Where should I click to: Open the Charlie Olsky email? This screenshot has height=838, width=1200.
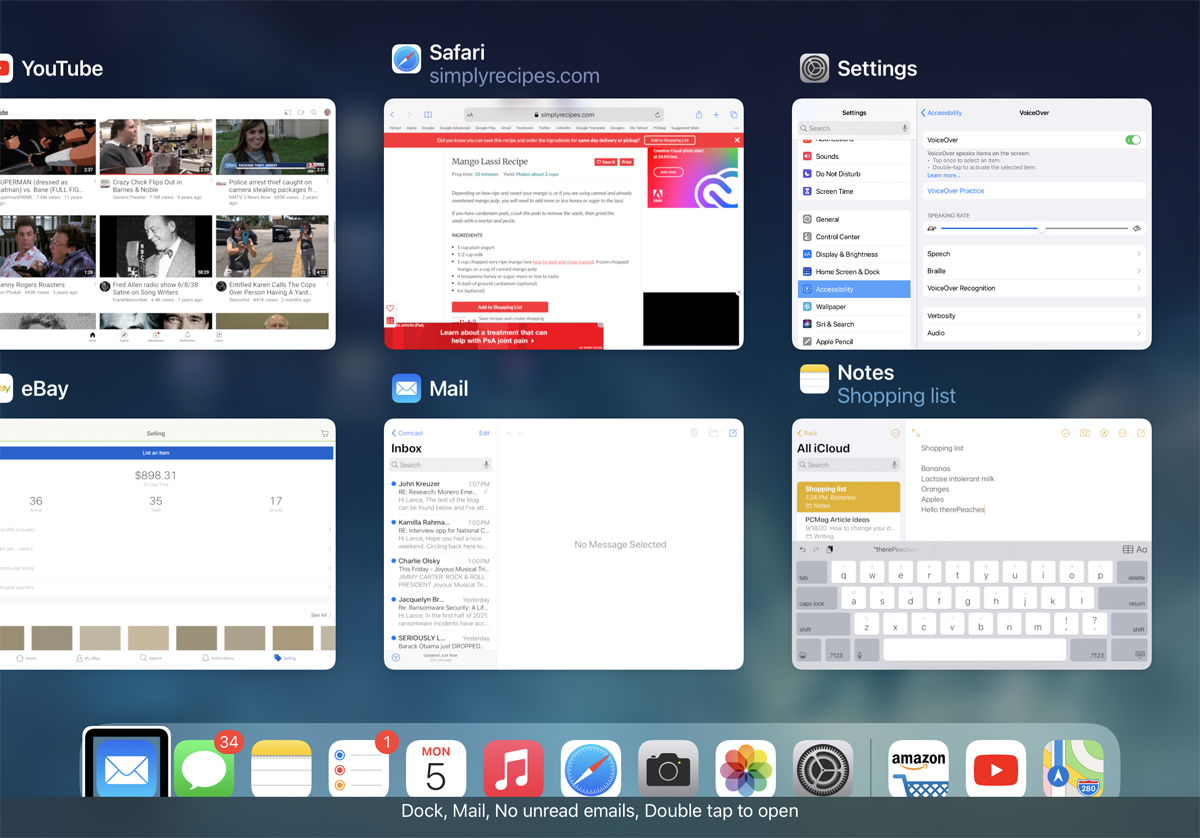tap(441, 574)
